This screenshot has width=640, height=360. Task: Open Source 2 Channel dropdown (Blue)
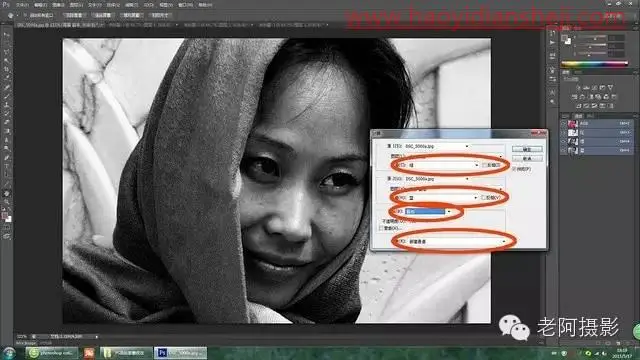[x=442, y=198]
